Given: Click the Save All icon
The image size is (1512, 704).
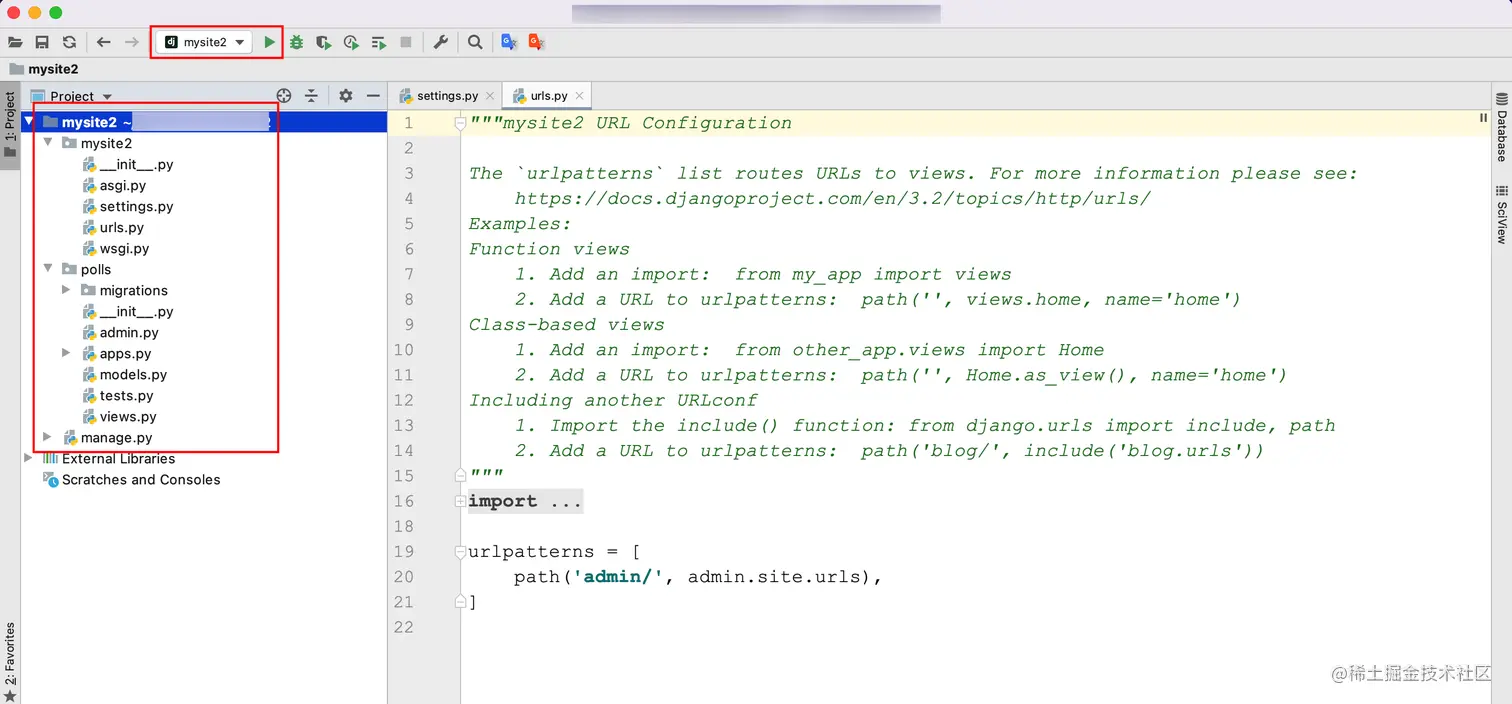Looking at the screenshot, I should (x=42, y=42).
